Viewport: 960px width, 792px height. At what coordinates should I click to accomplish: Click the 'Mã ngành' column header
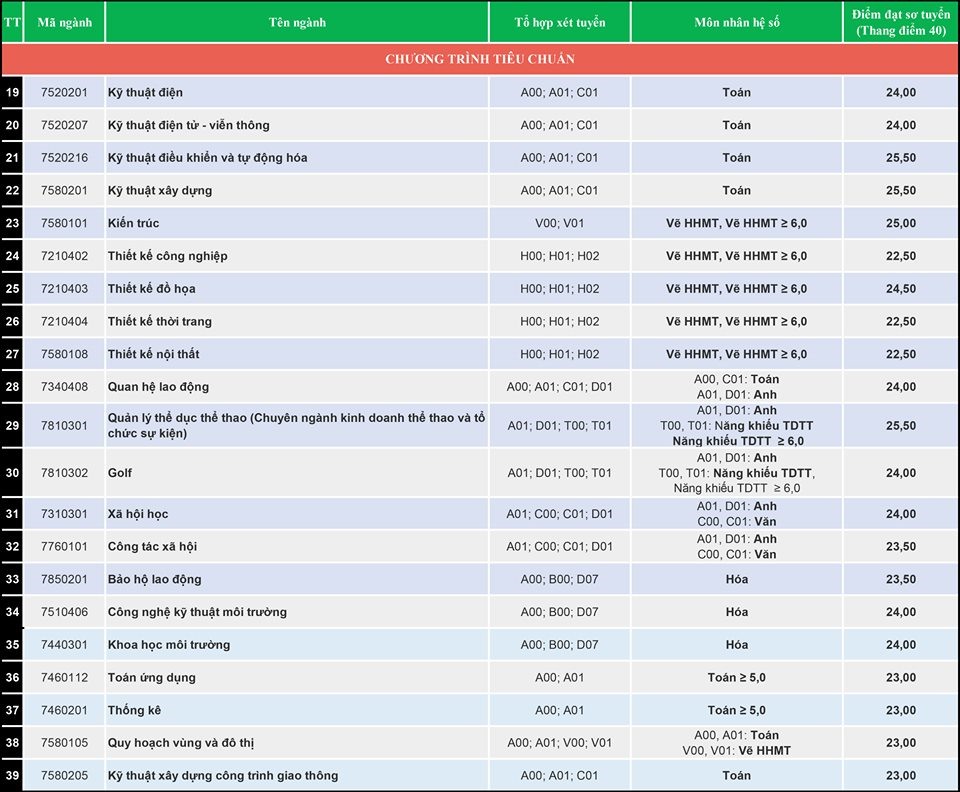coord(64,23)
